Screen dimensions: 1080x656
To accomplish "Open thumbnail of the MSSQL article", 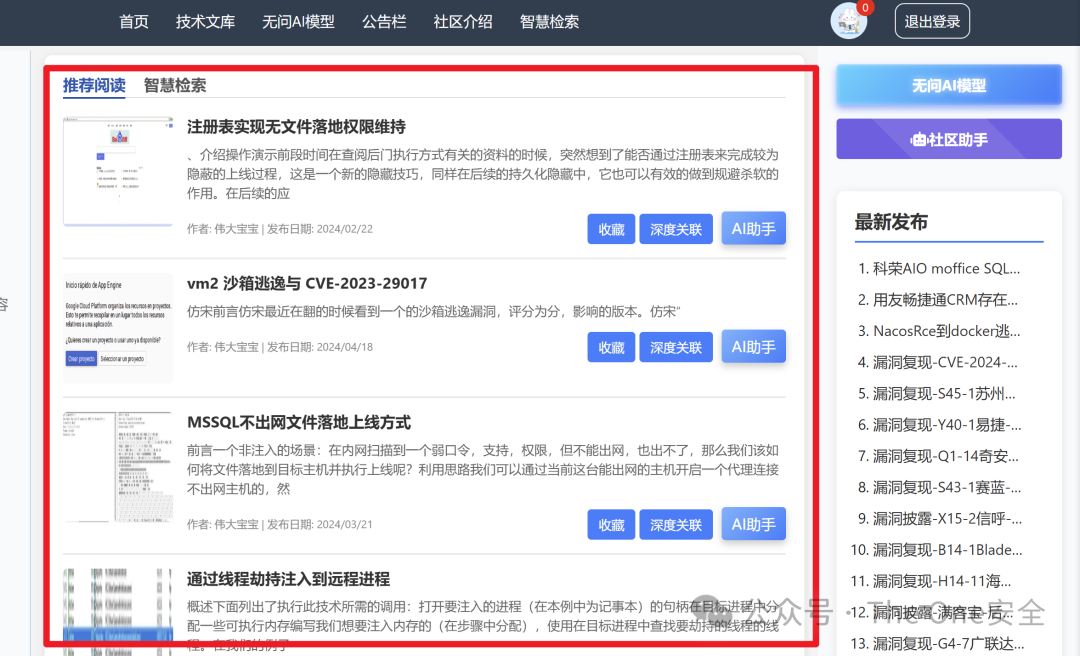I will [x=118, y=467].
